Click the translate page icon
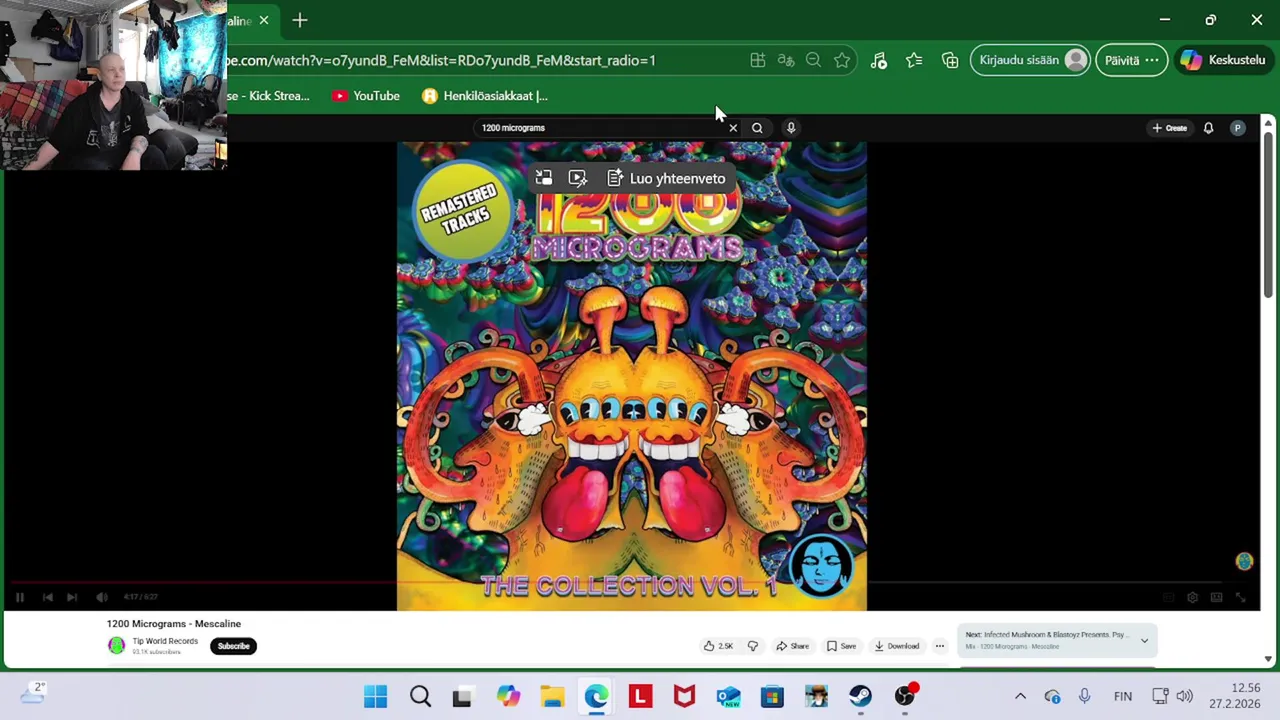The height and width of the screenshot is (720, 1280). pos(786,60)
